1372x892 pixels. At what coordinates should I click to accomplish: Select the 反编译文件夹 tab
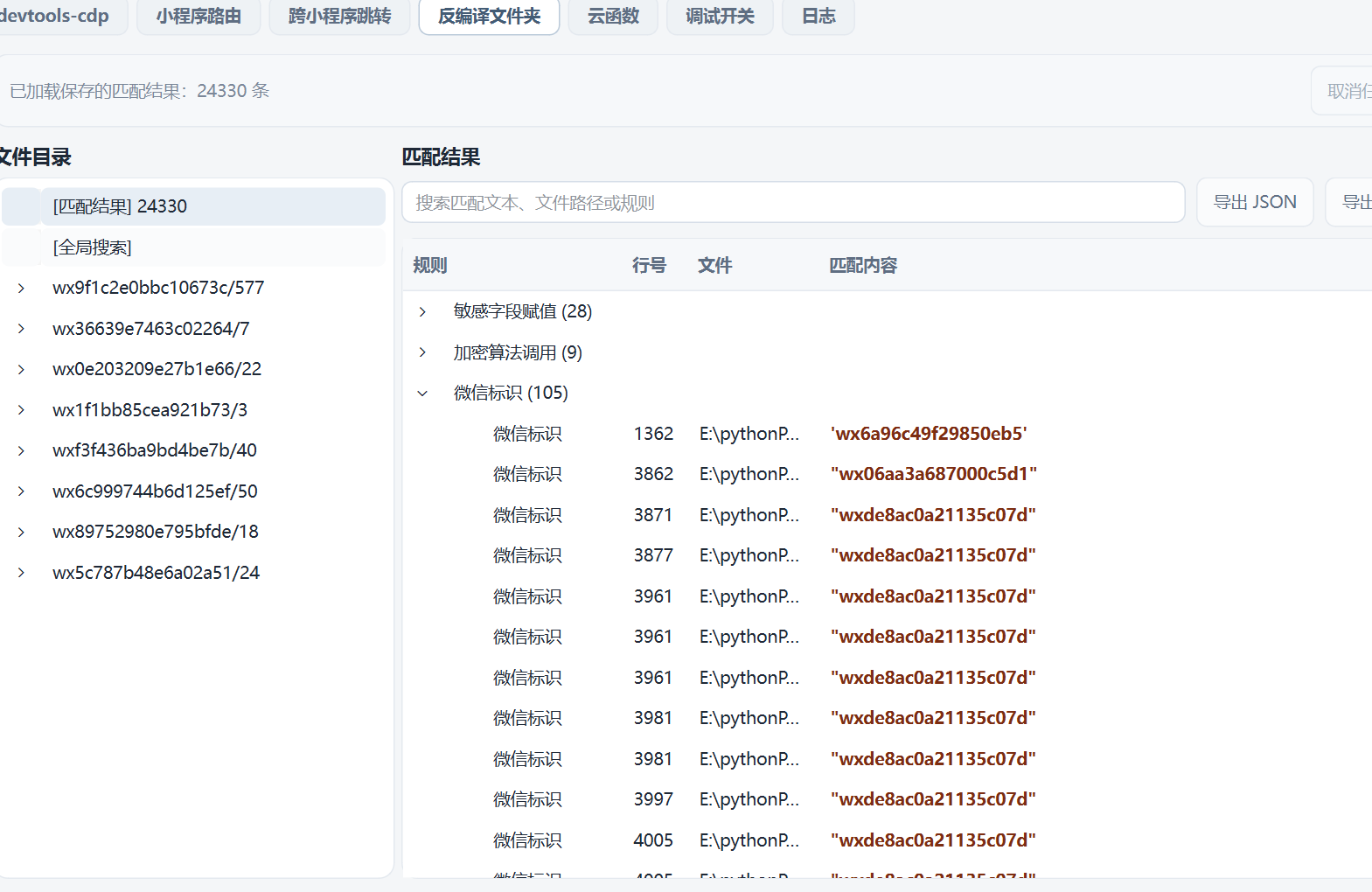point(489,17)
